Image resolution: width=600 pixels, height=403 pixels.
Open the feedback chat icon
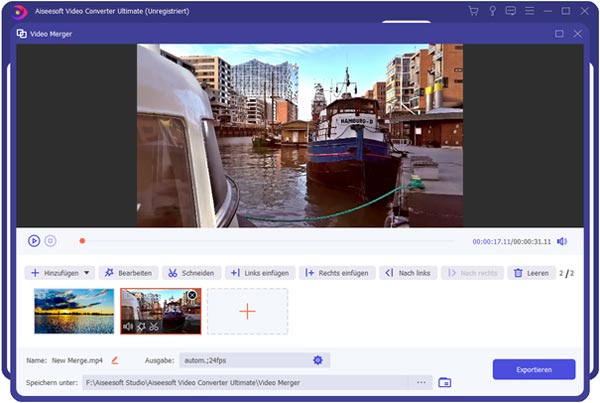click(x=510, y=11)
